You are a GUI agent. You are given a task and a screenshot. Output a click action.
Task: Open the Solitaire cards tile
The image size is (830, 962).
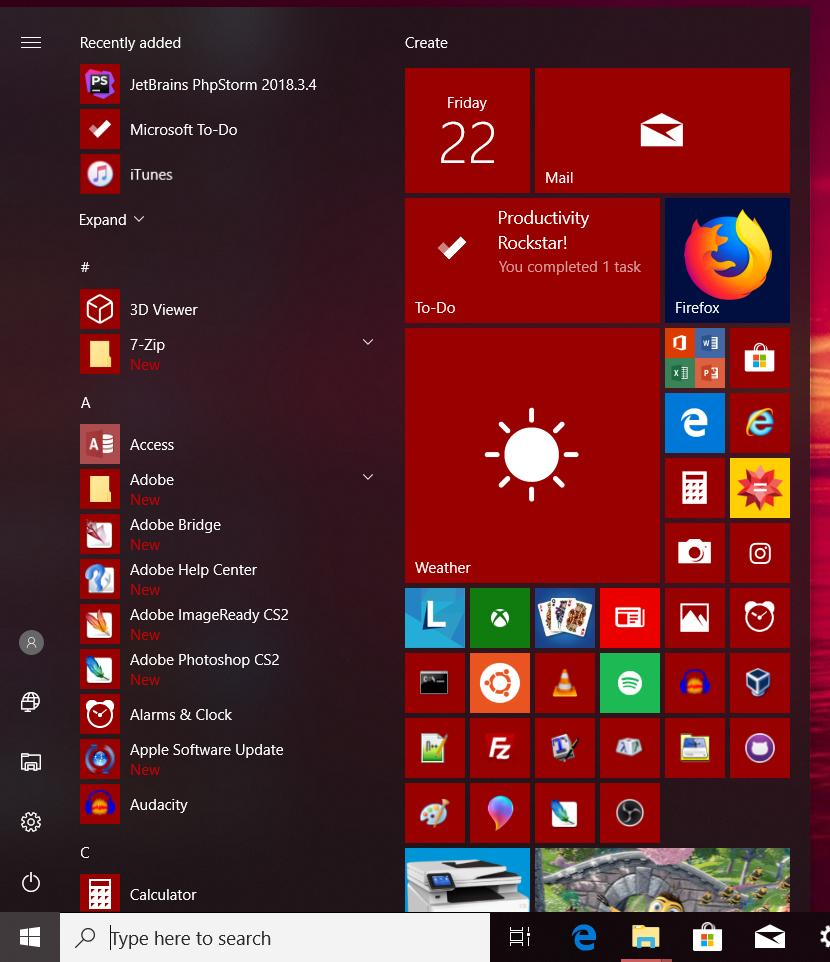tap(564, 618)
